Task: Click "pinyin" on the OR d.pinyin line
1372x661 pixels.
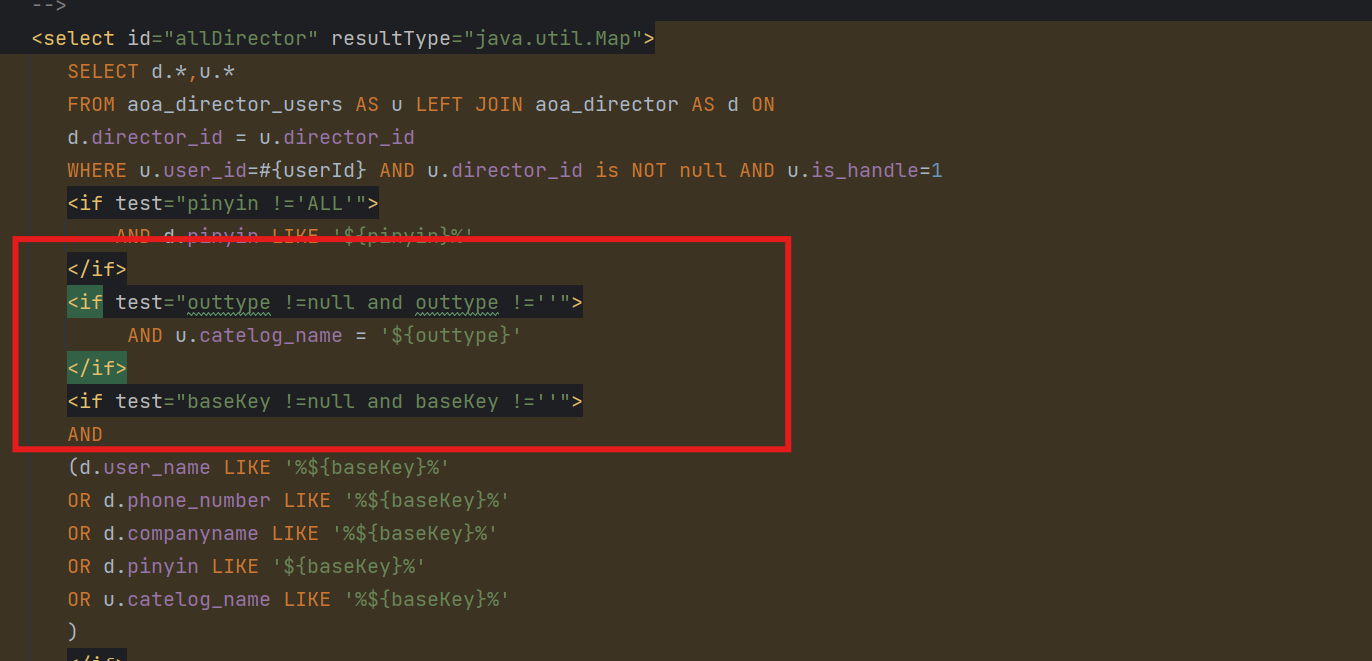Action: (163, 567)
